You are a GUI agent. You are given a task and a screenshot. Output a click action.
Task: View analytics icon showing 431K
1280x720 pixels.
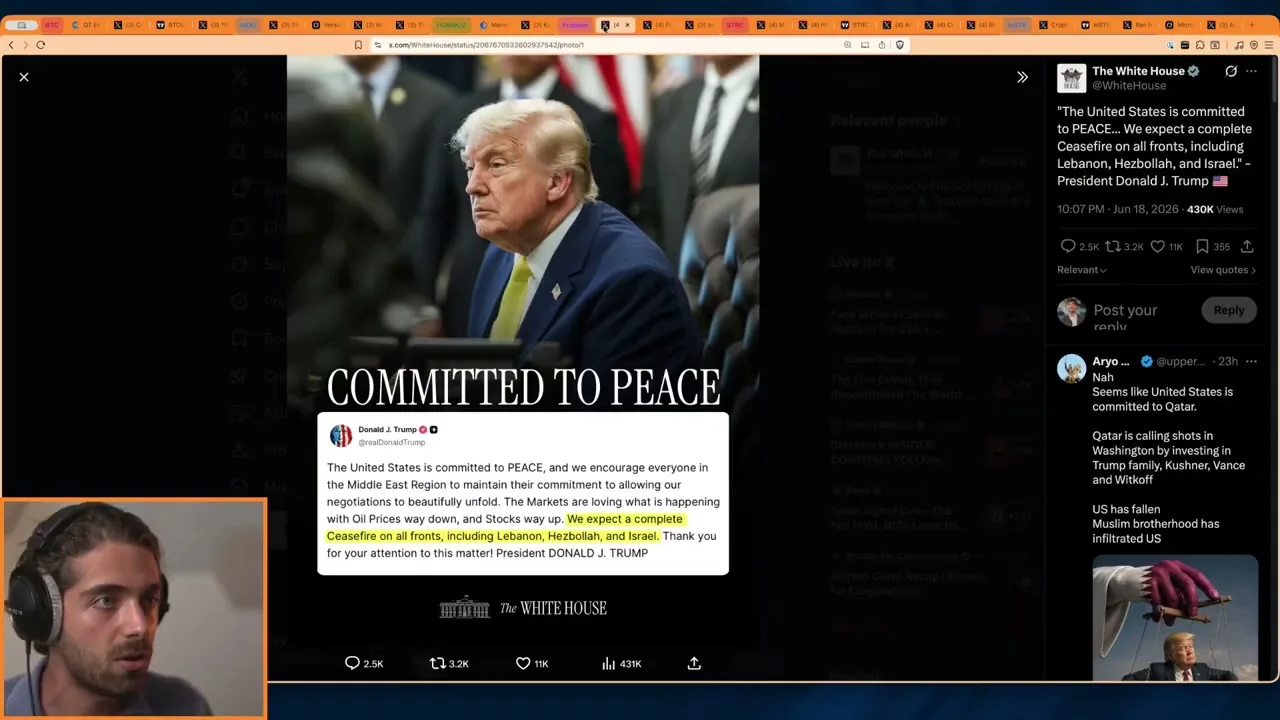point(608,663)
